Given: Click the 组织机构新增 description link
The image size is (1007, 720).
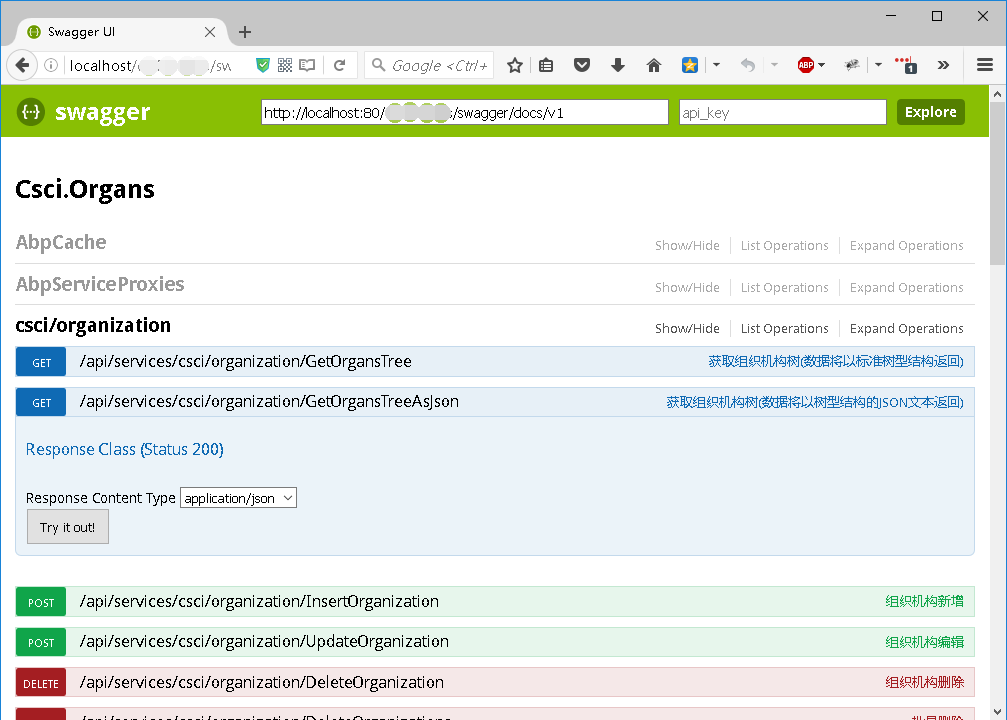Looking at the screenshot, I should pos(924,601).
